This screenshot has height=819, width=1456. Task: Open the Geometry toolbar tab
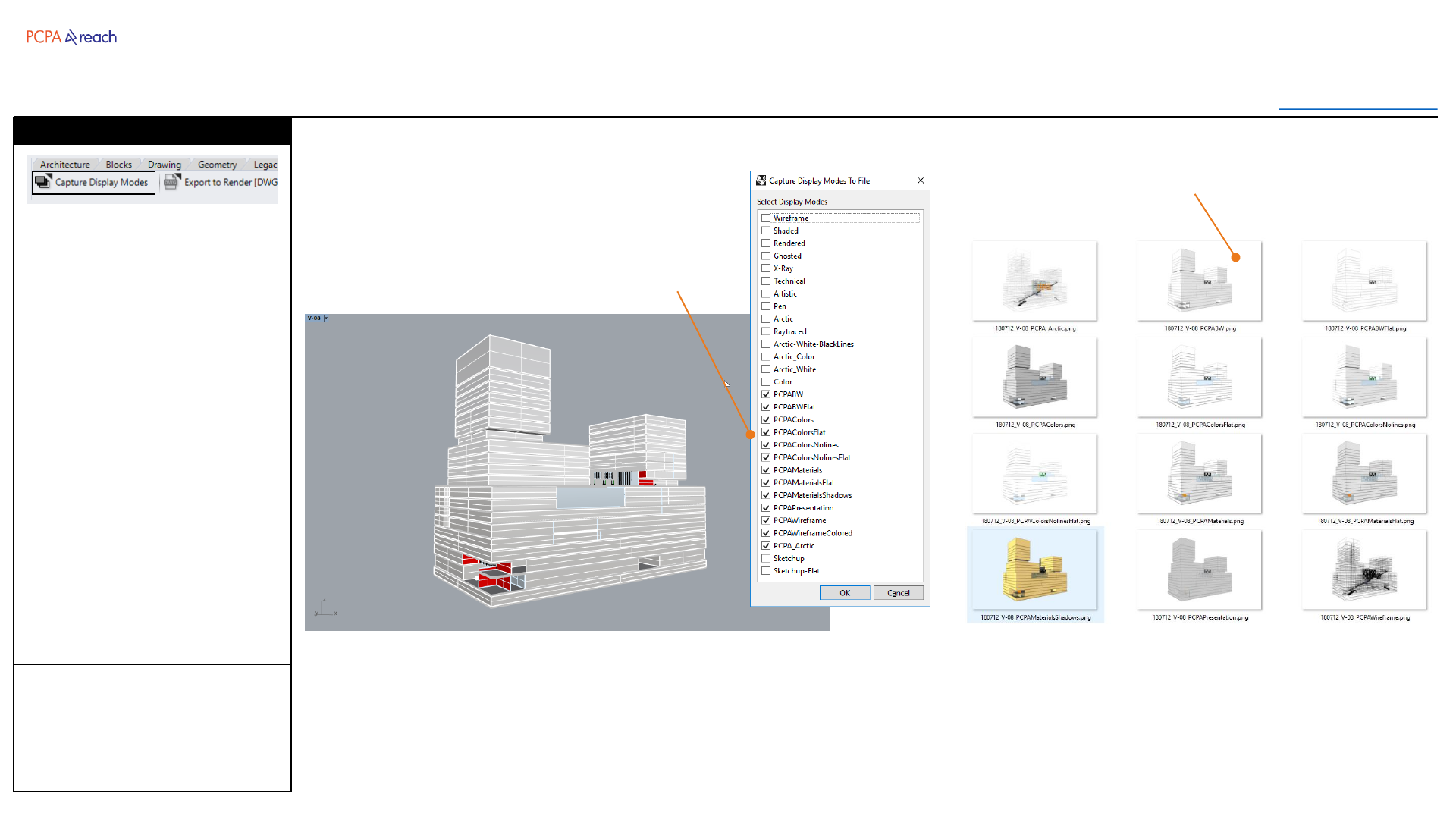217,165
